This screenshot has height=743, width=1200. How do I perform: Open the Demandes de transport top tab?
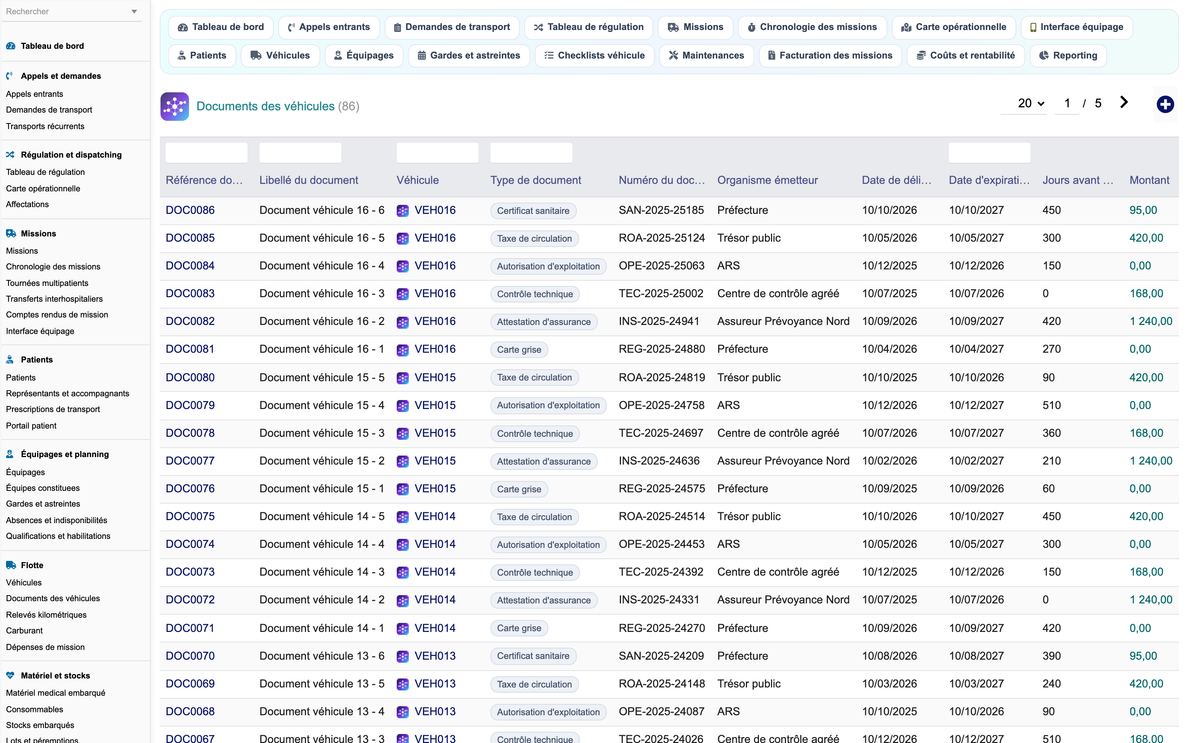(451, 27)
